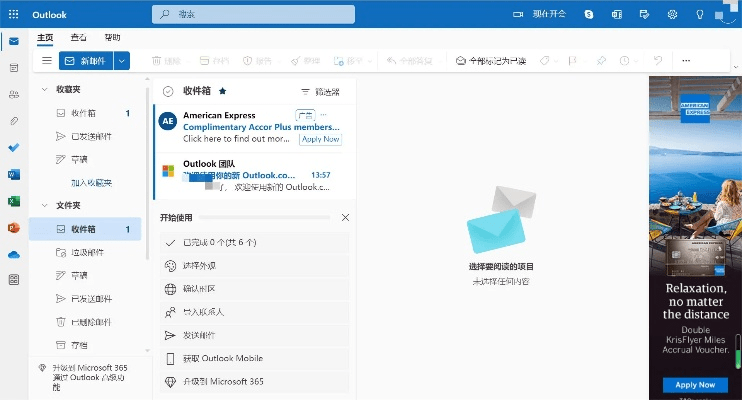
Task: Open the app launcher grid icon
Action: coord(14,14)
